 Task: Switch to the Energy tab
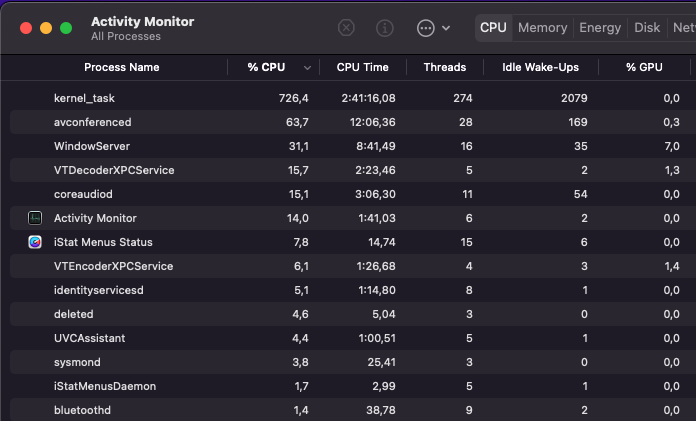[600, 28]
